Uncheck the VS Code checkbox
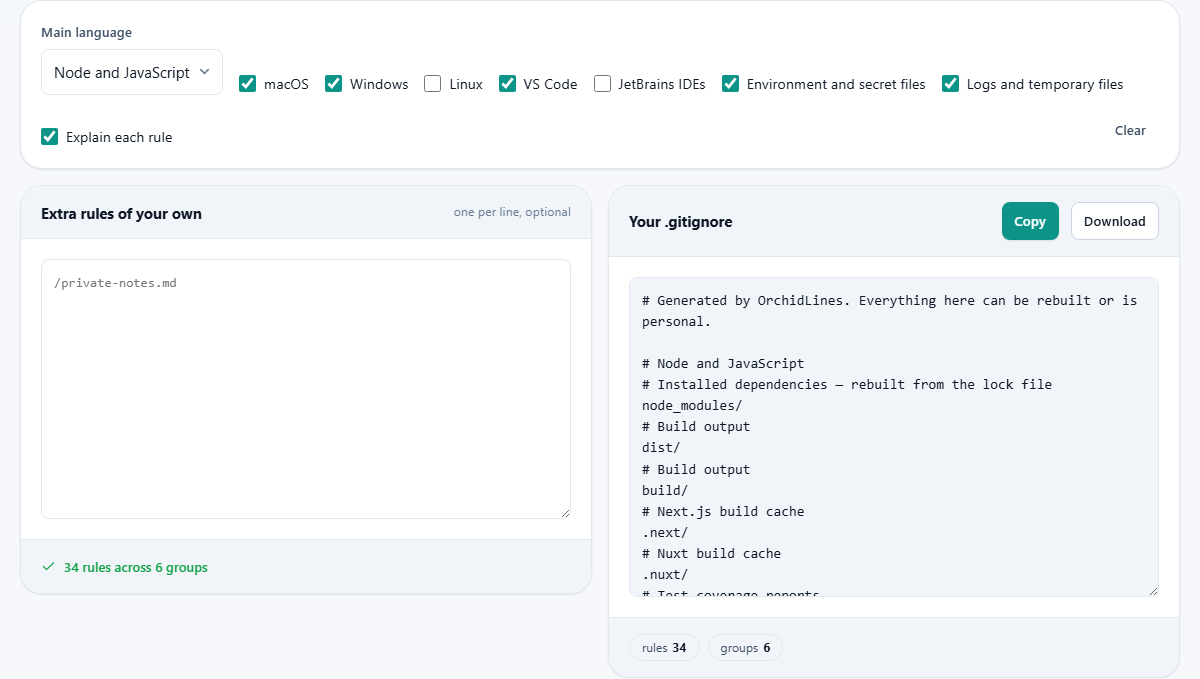This screenshot has width=1200, height=679. click(x=508, y=84)
